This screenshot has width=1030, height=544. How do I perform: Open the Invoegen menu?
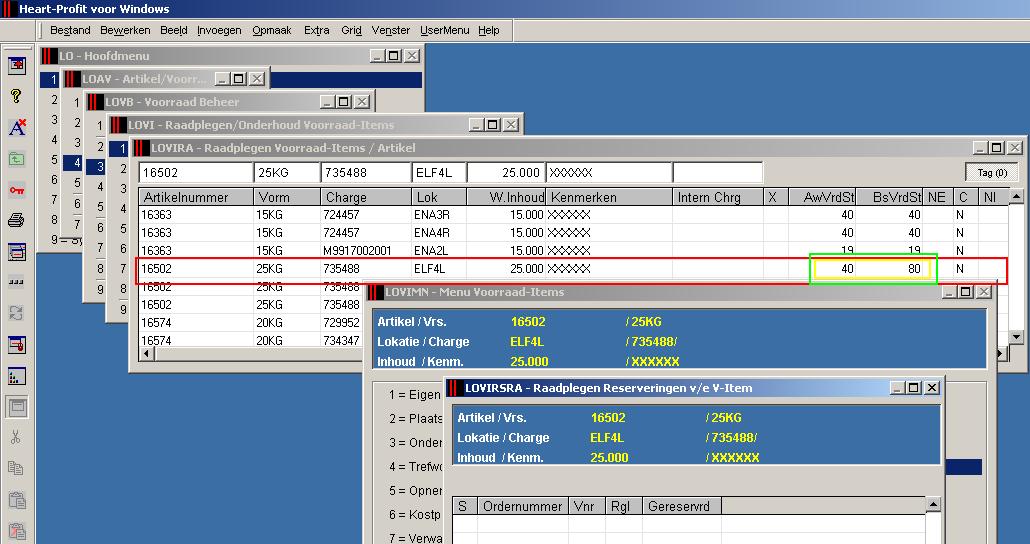pos(219,30)
